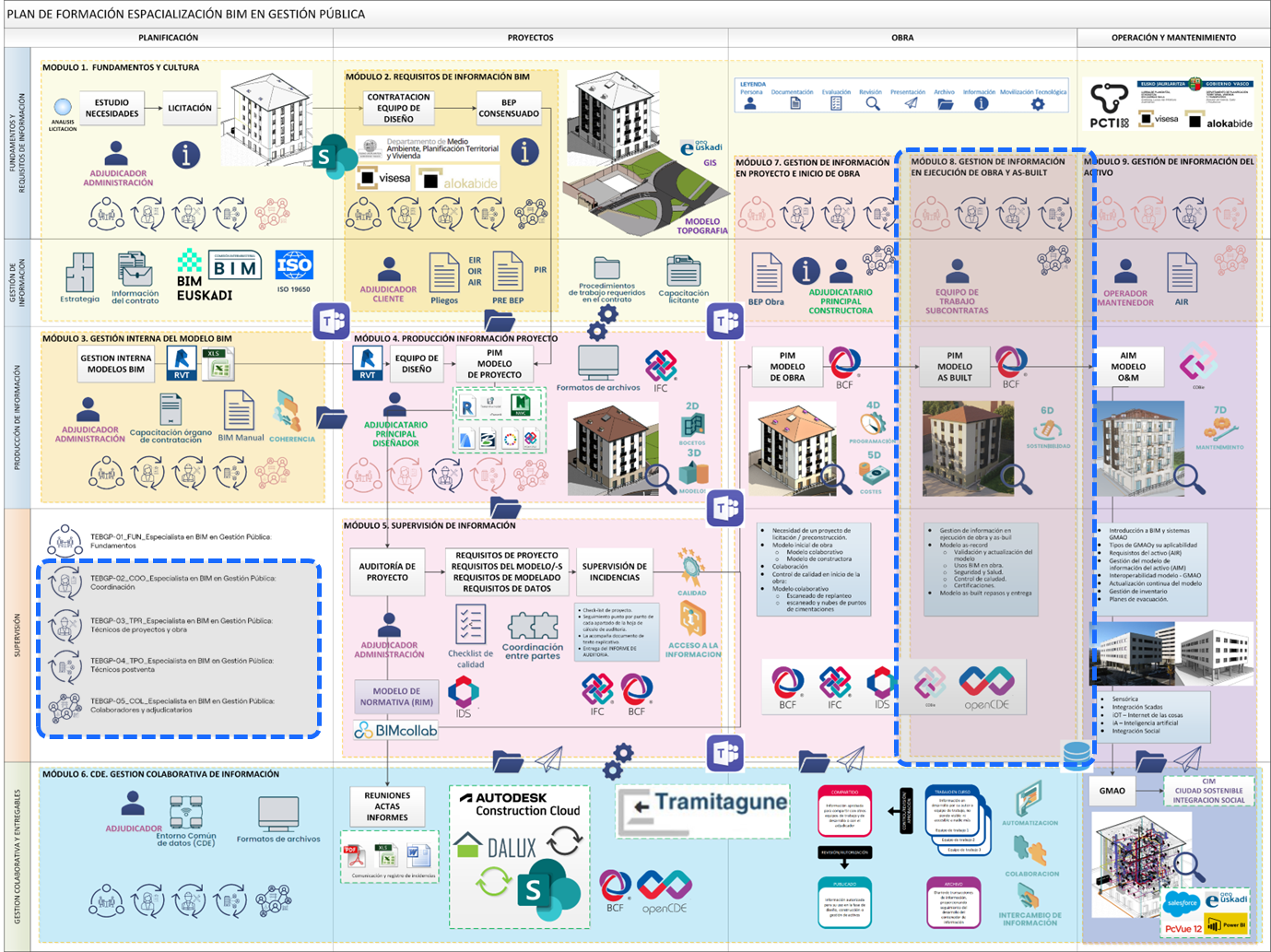Click the TEBGP-01_FUN Fundamentos course entry
1271x952 pixels.
[161, 541]
